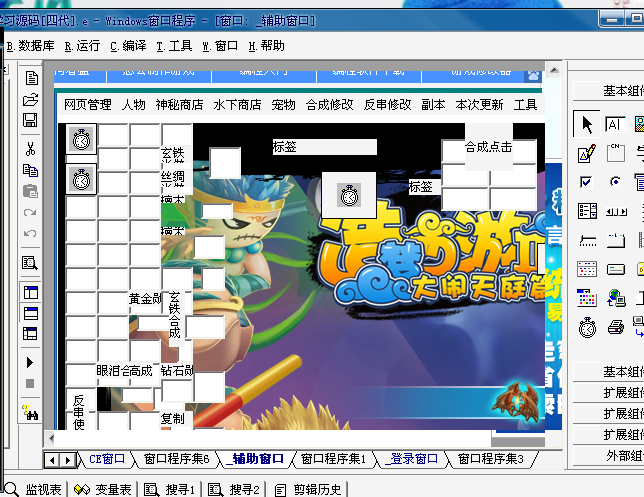
Task: Click the vertical scrollbar up arrow
Action: pyautogui.click(x=554, y=70)
